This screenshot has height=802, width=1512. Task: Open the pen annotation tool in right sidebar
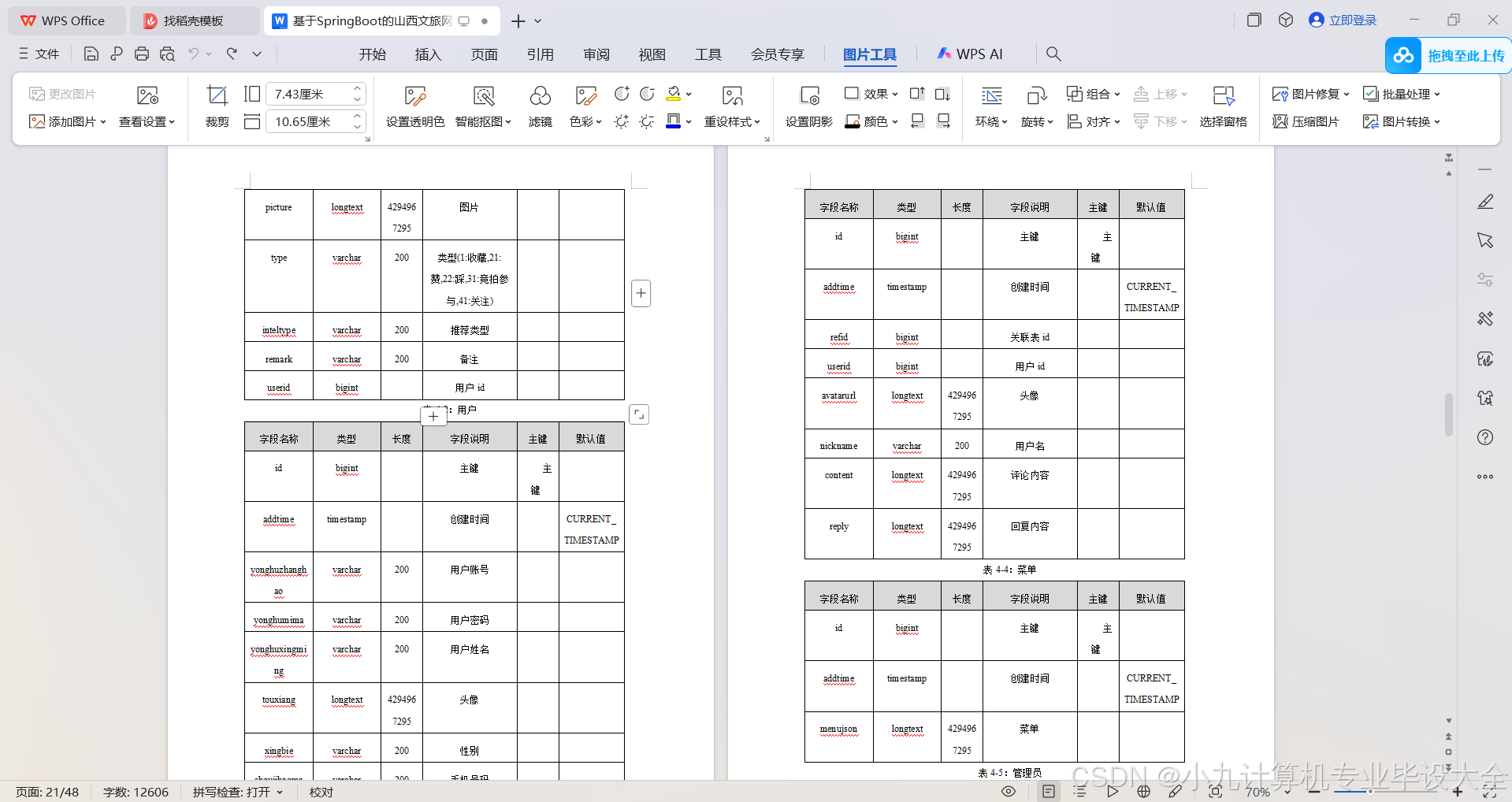coord(1485,202)
